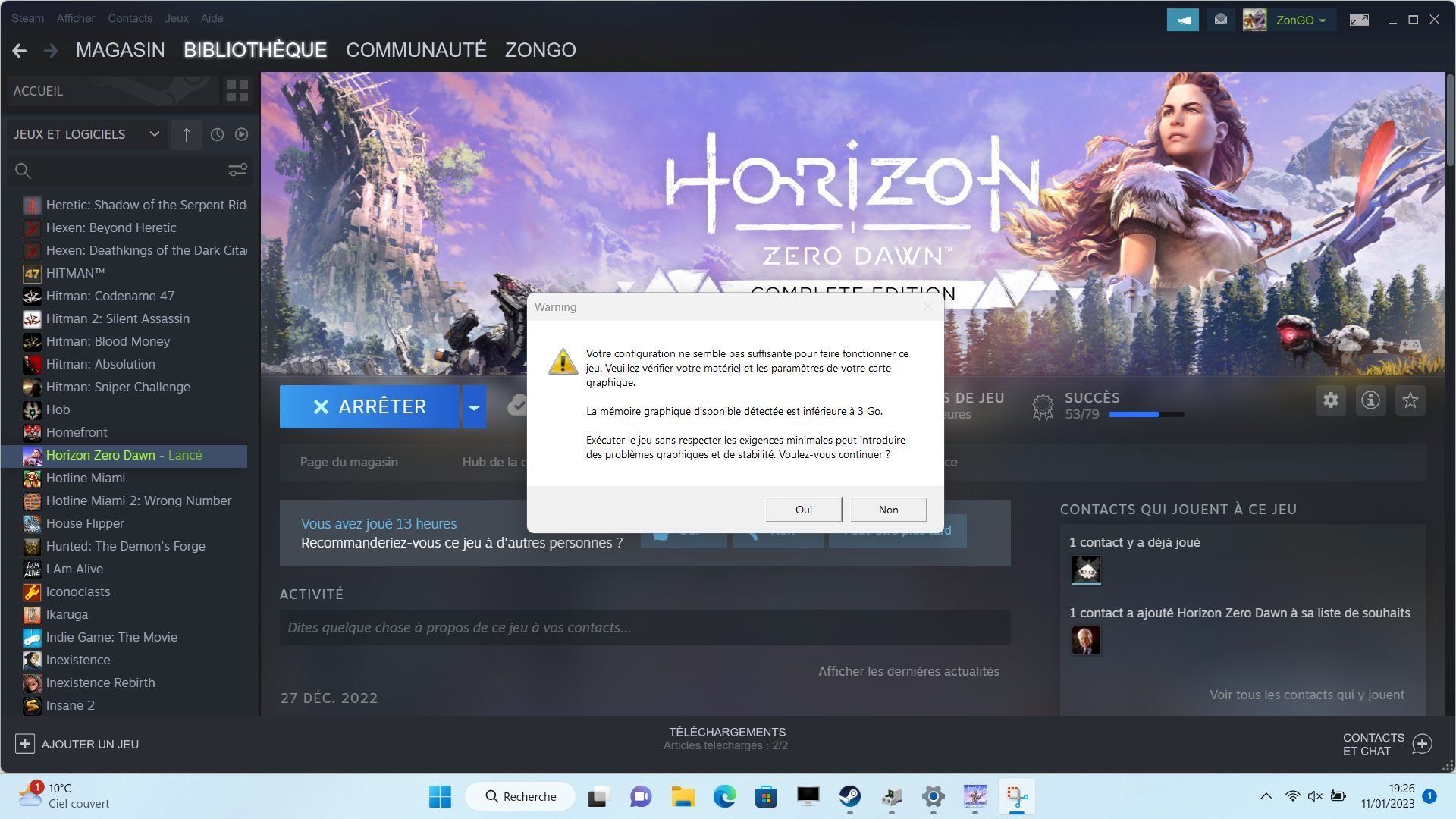Switch to Big Picture mode icon
The image size is (1456, 819).
pos(1359,20)
